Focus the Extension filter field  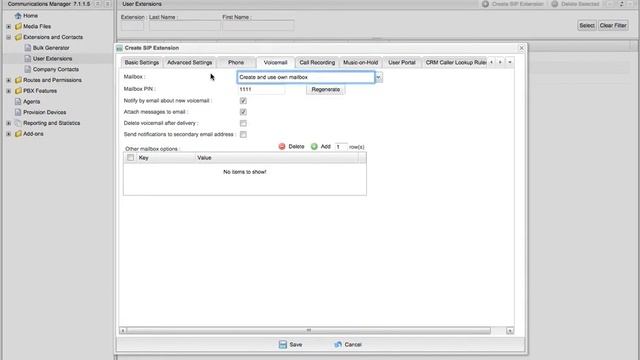click(x=133, y=26)
